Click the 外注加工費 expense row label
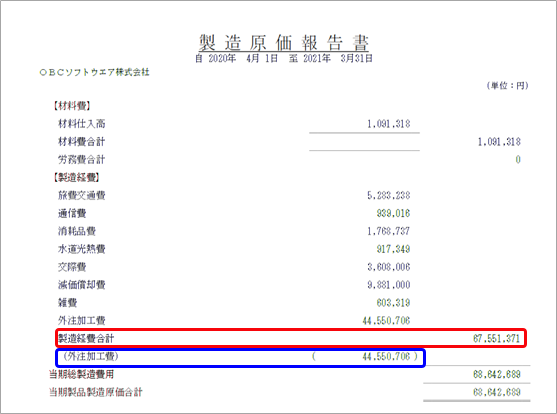The image size is (557, 414). [x=82, y=321]
